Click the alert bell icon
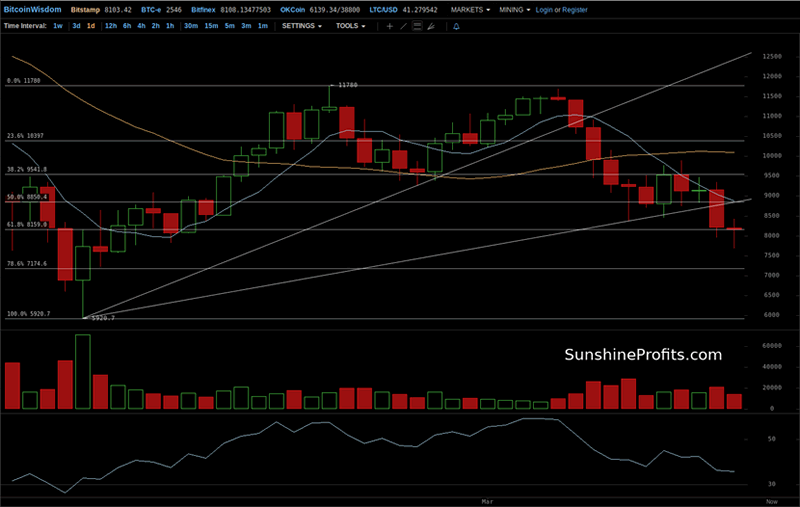Viewport: 800px width, 507px height. tap(457, 26)
